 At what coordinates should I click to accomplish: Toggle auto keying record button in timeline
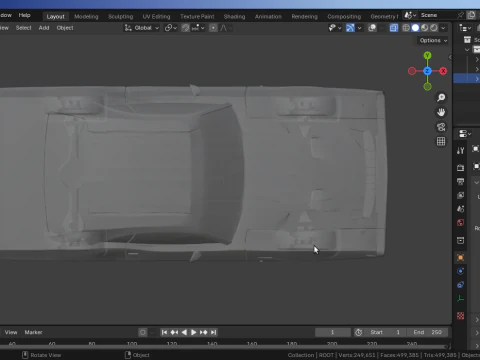click(x=143, y=332)
